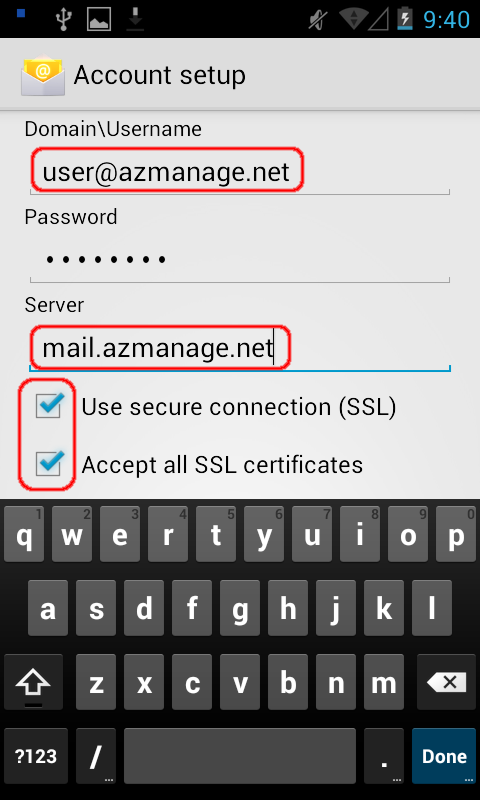480x800 pixels.
Task: Tap the Wi-Fi signal icon
Action: pos(354,19)
